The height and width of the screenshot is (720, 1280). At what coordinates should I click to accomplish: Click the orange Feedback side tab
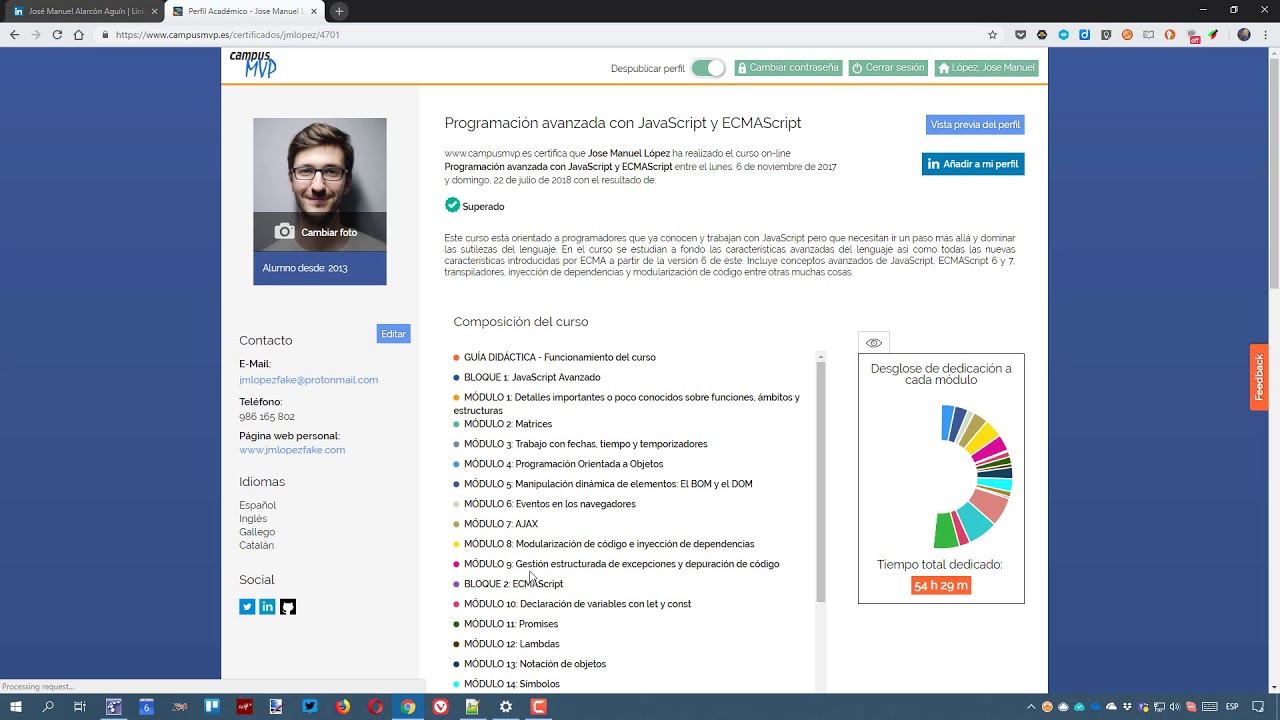pos(1259,376)
